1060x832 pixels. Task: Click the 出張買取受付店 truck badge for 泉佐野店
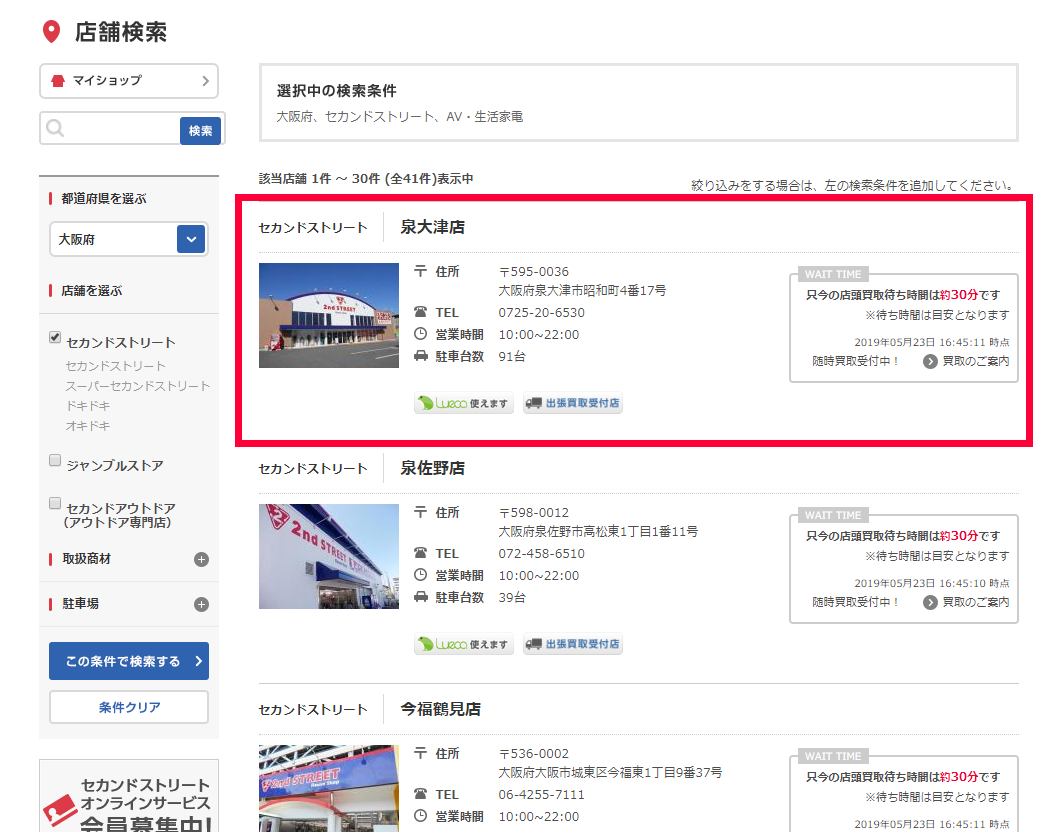pyautogui.click(x=572, y=645)
